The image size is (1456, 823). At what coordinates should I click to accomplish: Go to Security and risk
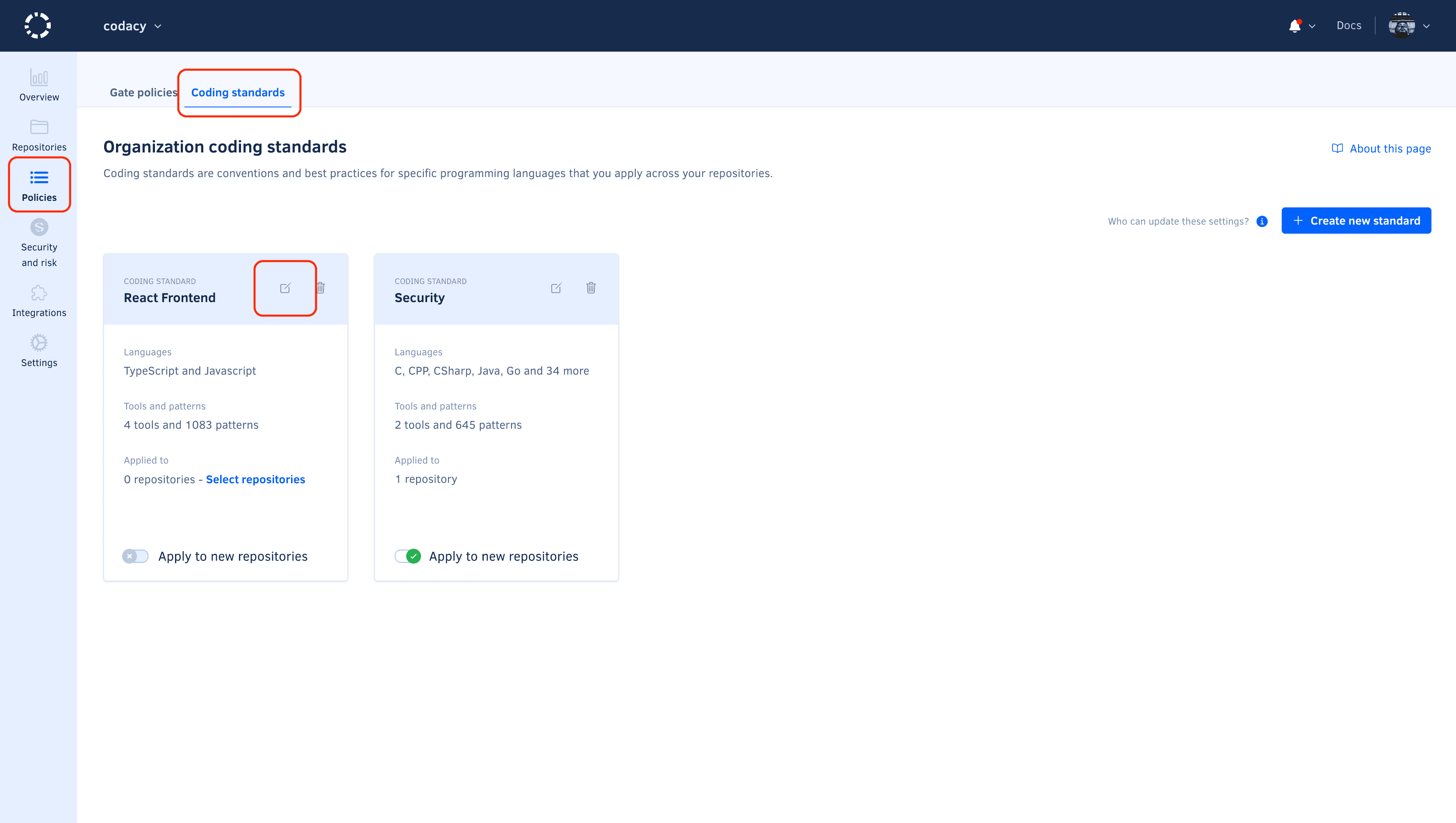[39, 241]
